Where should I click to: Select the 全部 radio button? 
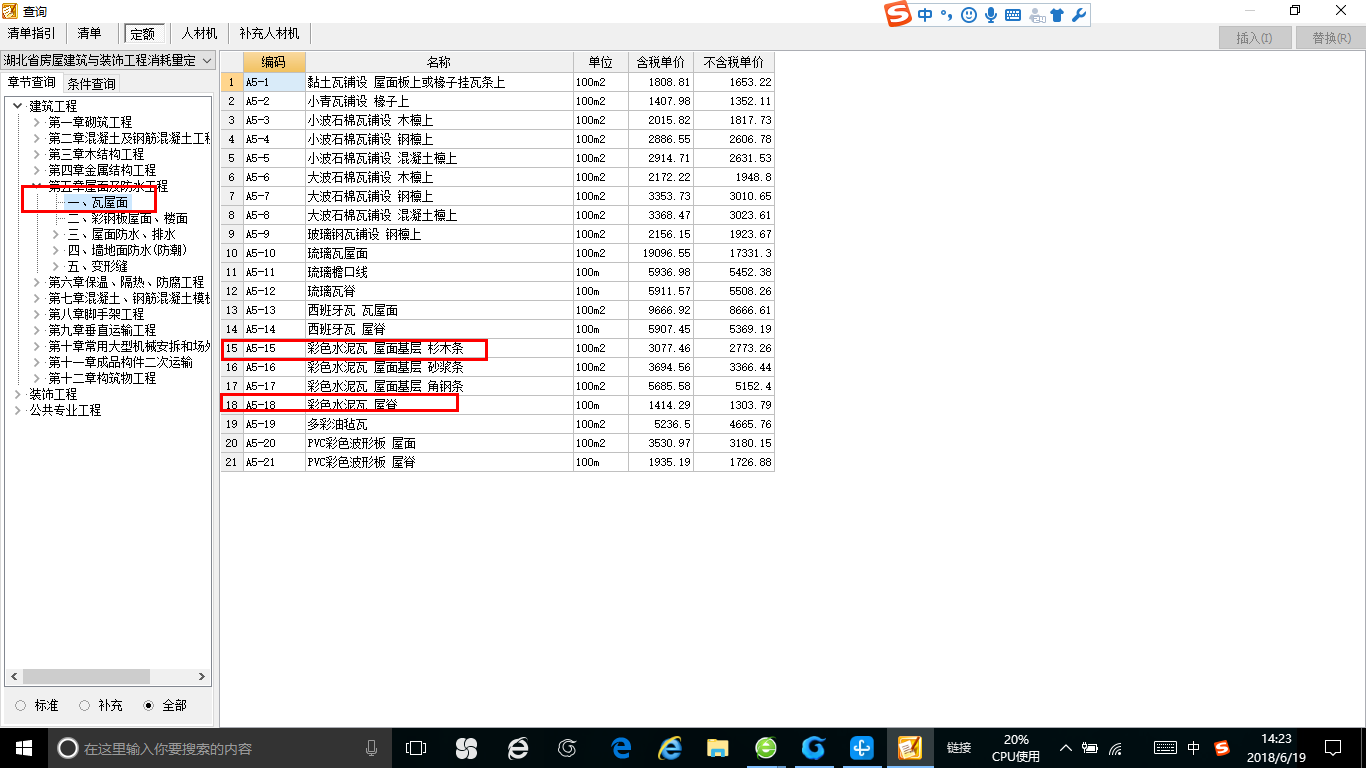[x=149, y=705]
